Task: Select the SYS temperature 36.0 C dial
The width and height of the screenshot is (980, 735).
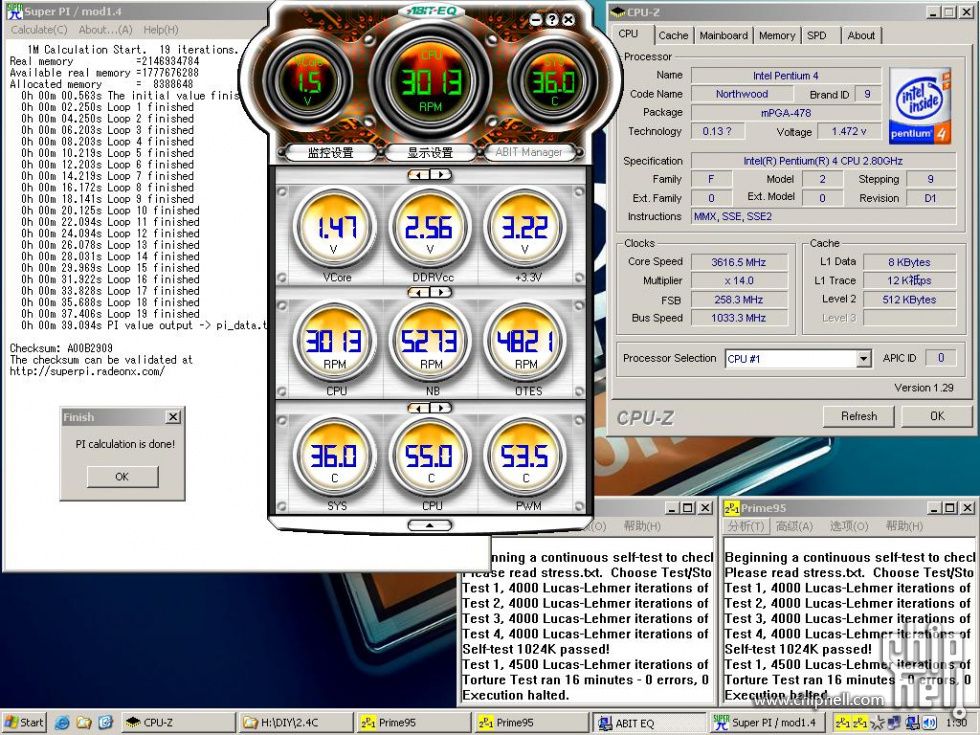Action: (x=335, y=457)
